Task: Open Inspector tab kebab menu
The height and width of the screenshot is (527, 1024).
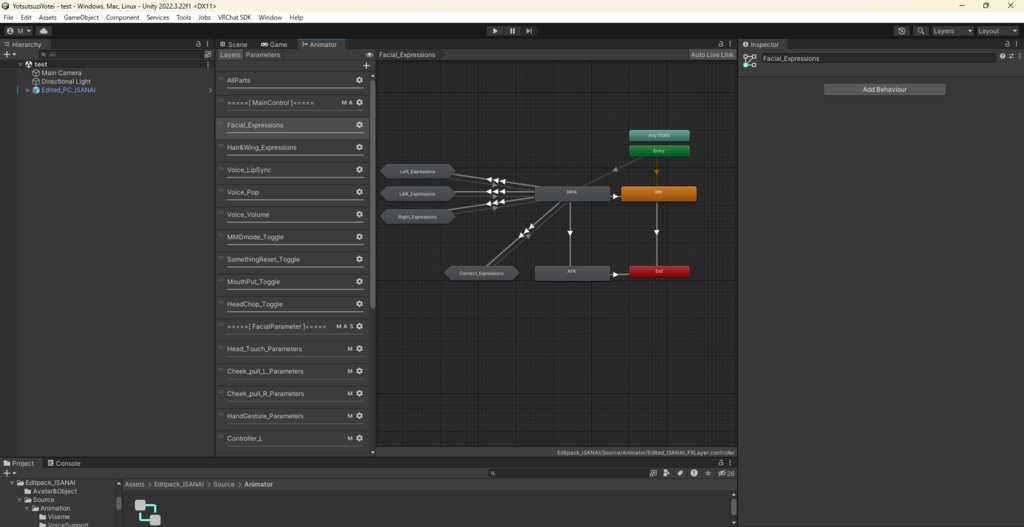Action: pos(1017,44)
